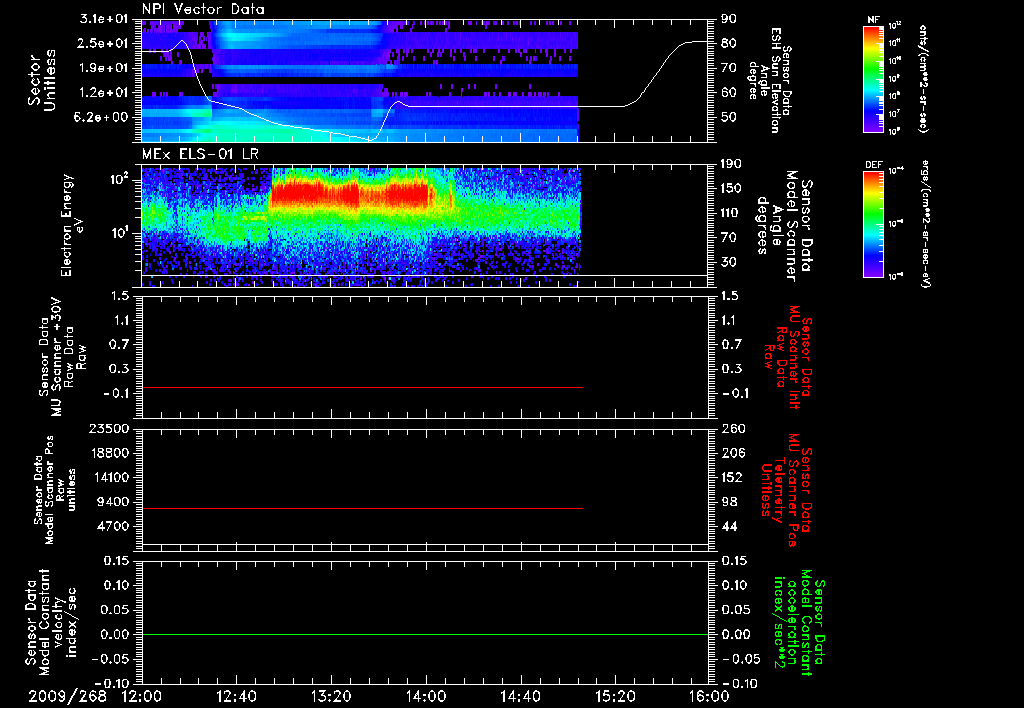Click the 12:40 time tick label
This screenshot has height=708, width=1024.
pos(236,696)
